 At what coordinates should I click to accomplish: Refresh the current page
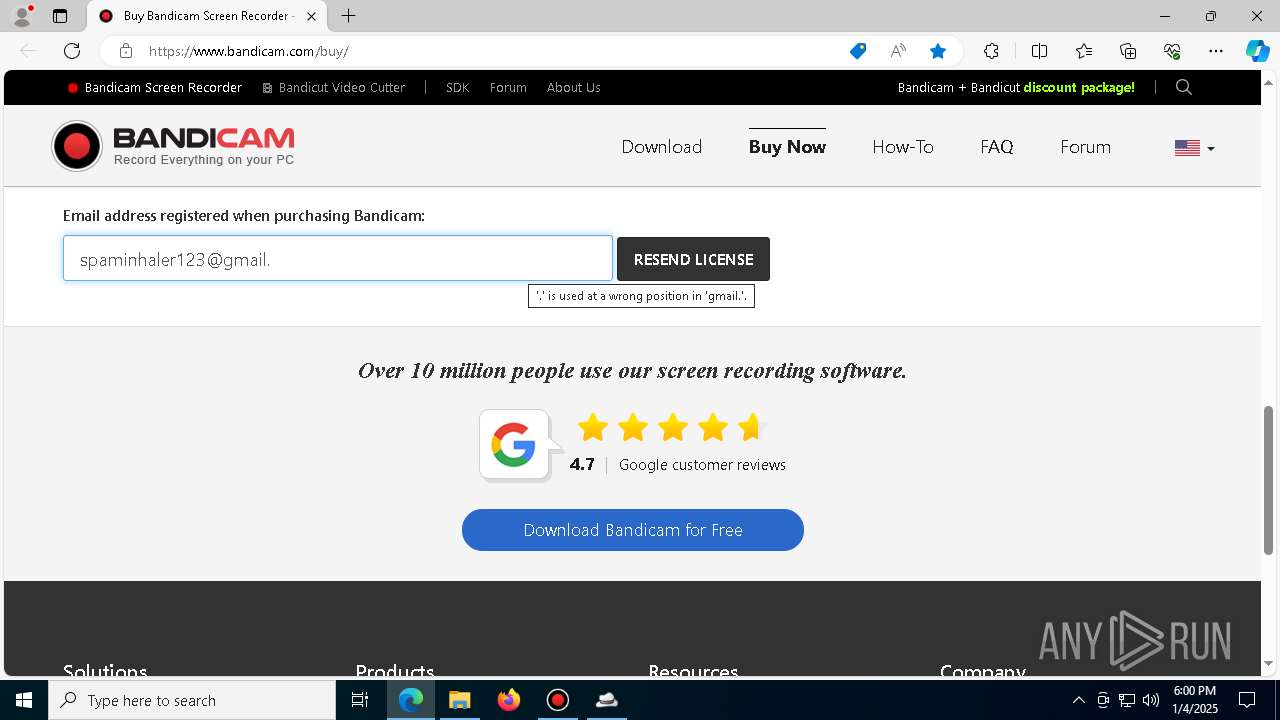72,51
